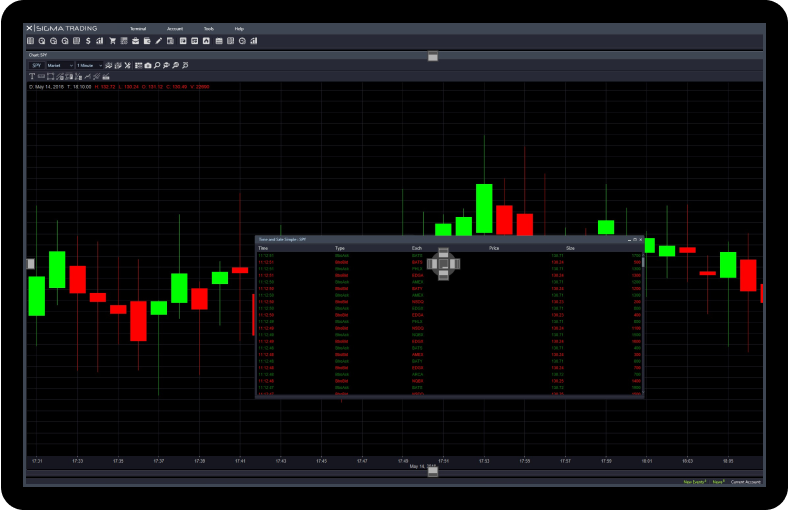Click the top arrow of docking guide
788x510 pixels.
[x=443, y=253]
